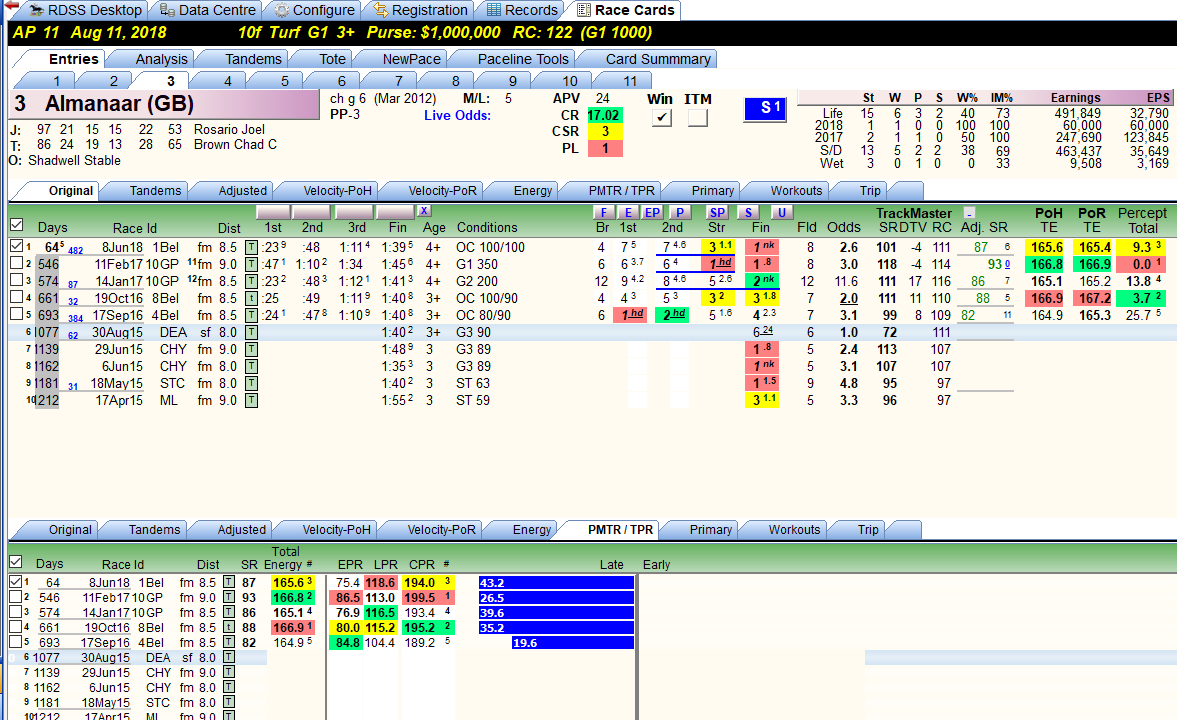
Task: Click the blue X button beside fraction columns
Action: pos(424,211)
